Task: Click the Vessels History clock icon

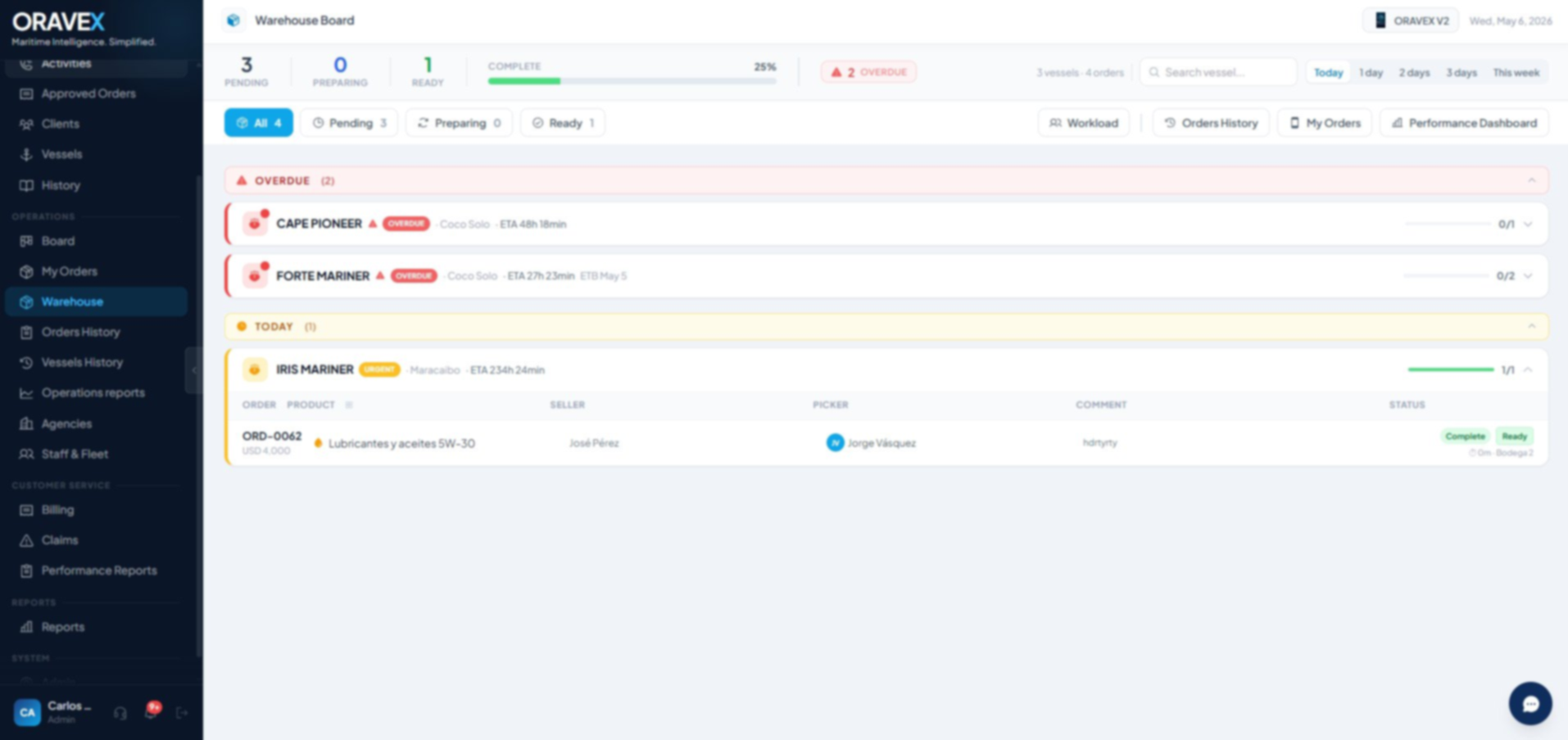Action: click(x=26, y=362)
